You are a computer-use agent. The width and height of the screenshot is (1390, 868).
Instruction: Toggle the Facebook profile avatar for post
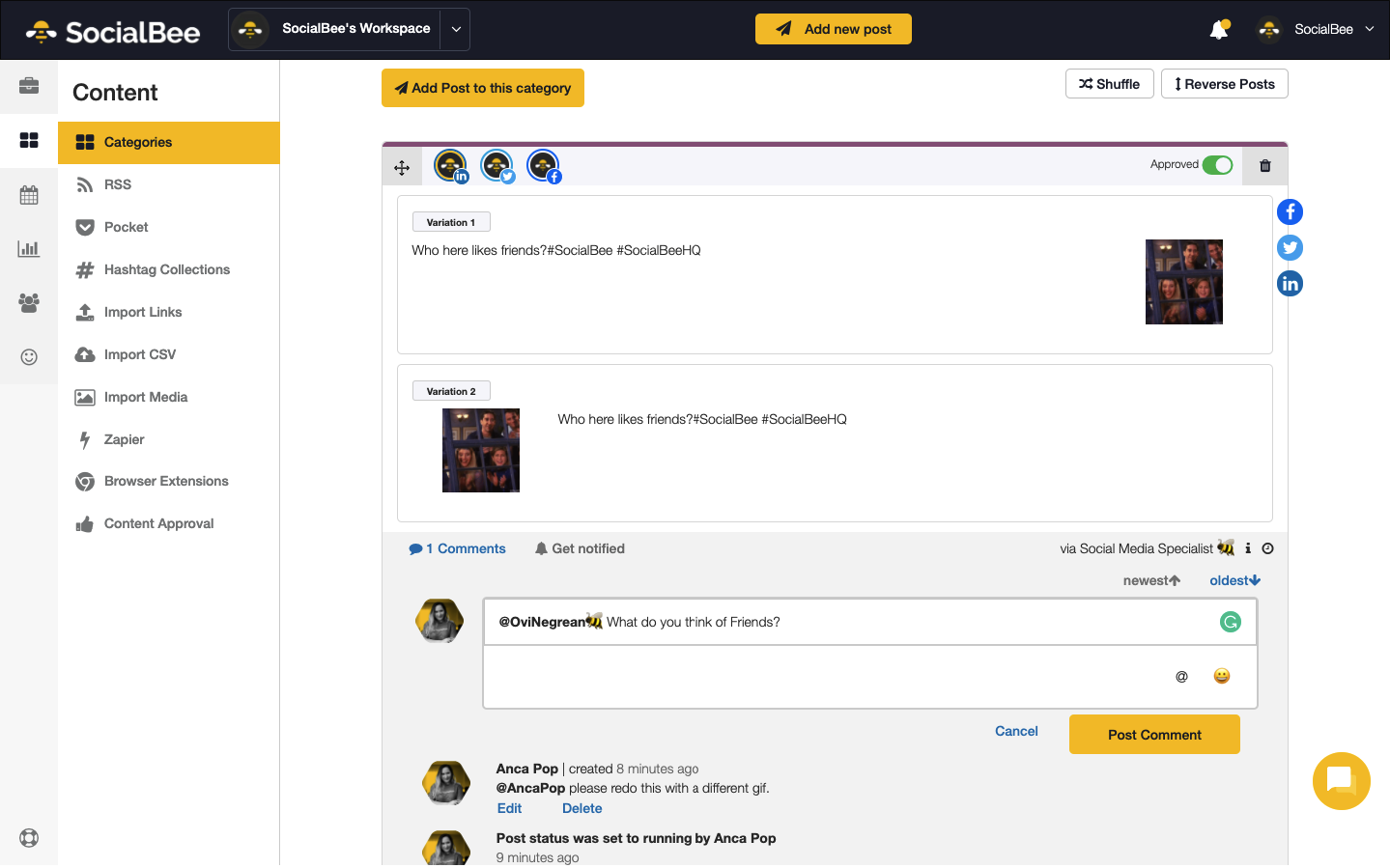tap(543, 166)
